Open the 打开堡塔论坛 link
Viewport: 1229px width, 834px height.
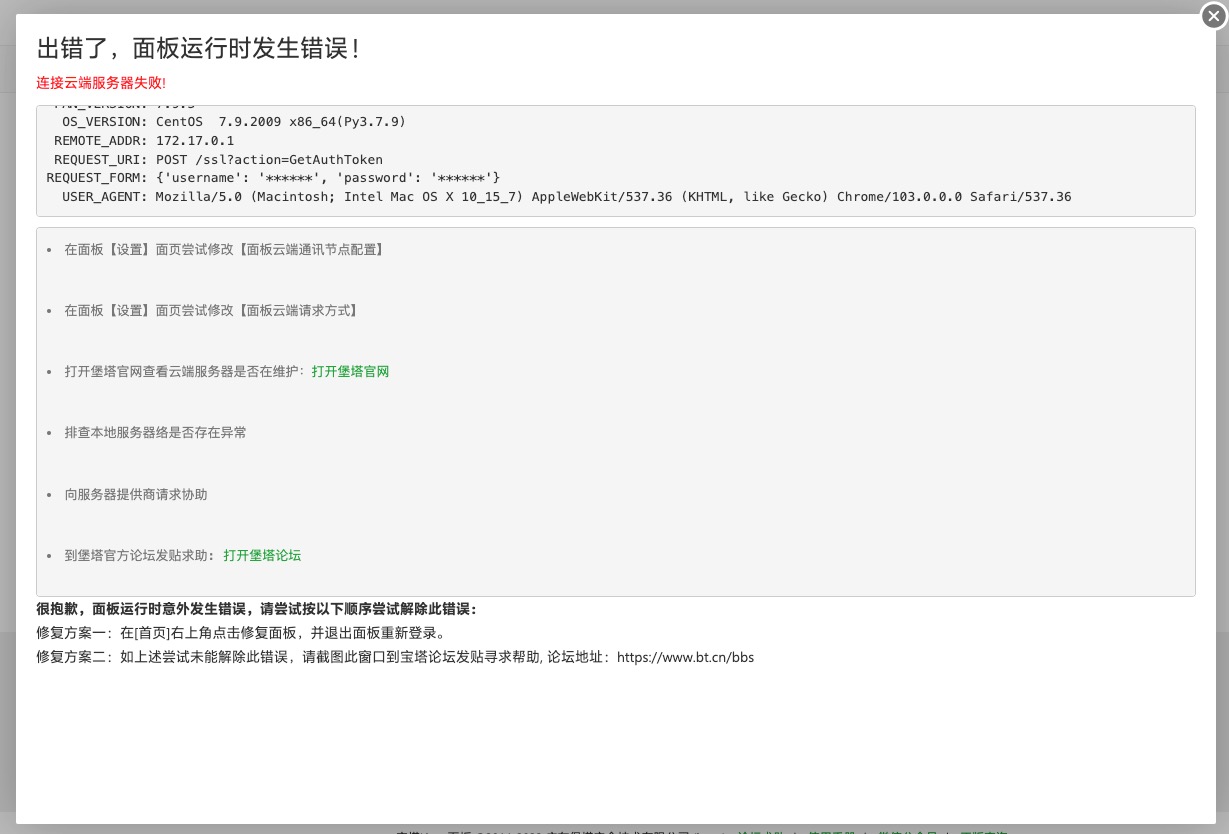coord(262,555)
